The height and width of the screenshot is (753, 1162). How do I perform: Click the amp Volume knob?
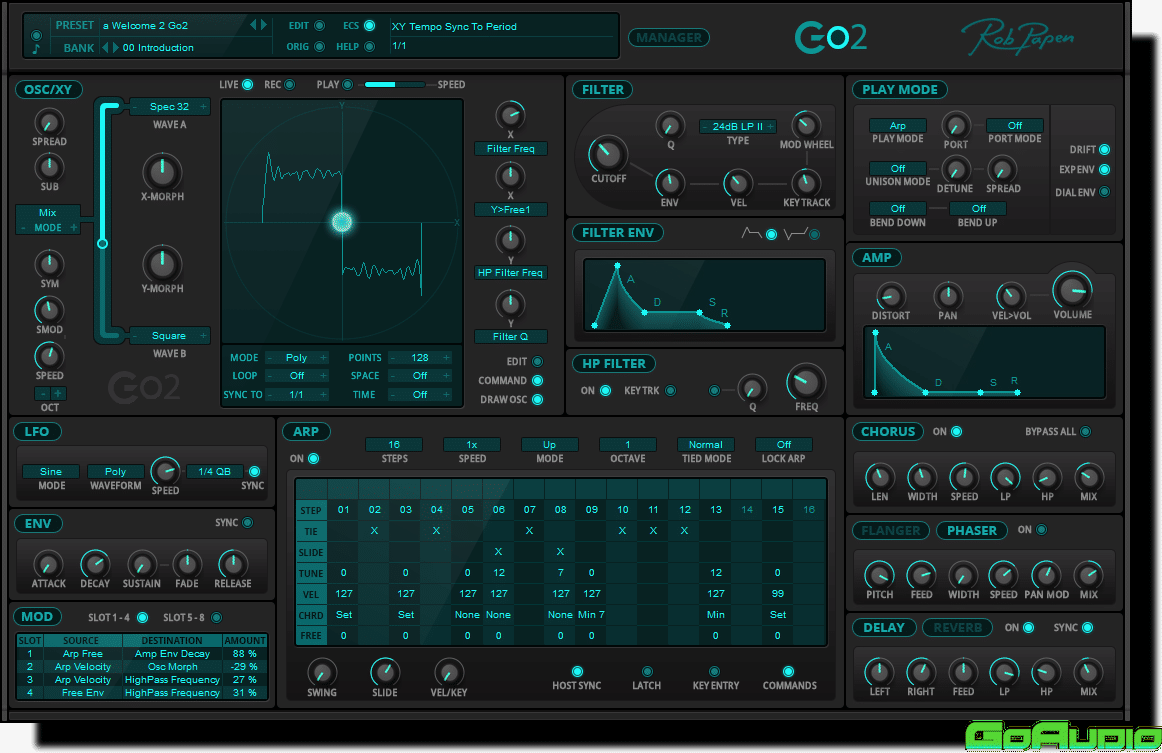click(1072, 289)
